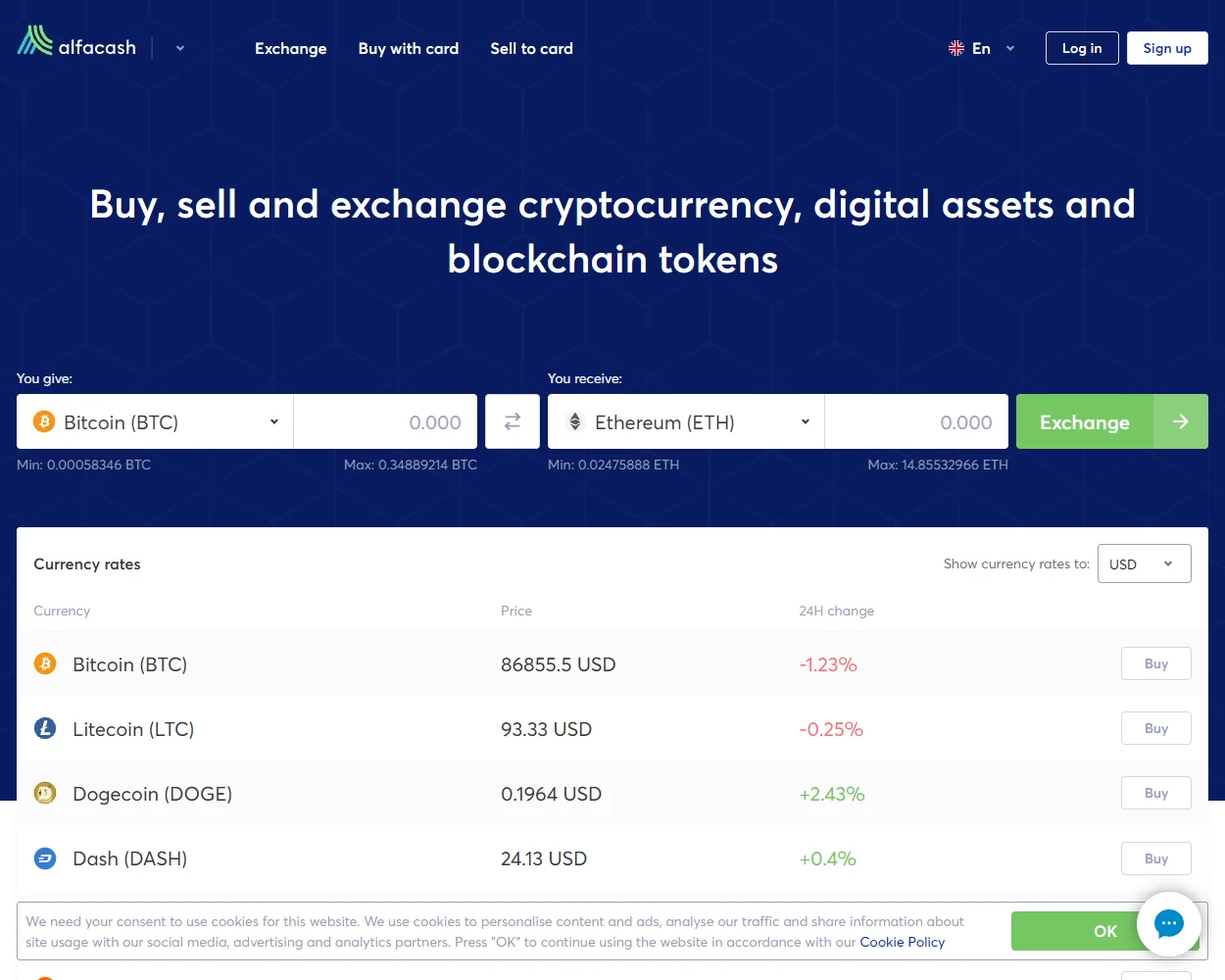Click the UK flag language icon
Screen dimensions: 1225x980
956,48
